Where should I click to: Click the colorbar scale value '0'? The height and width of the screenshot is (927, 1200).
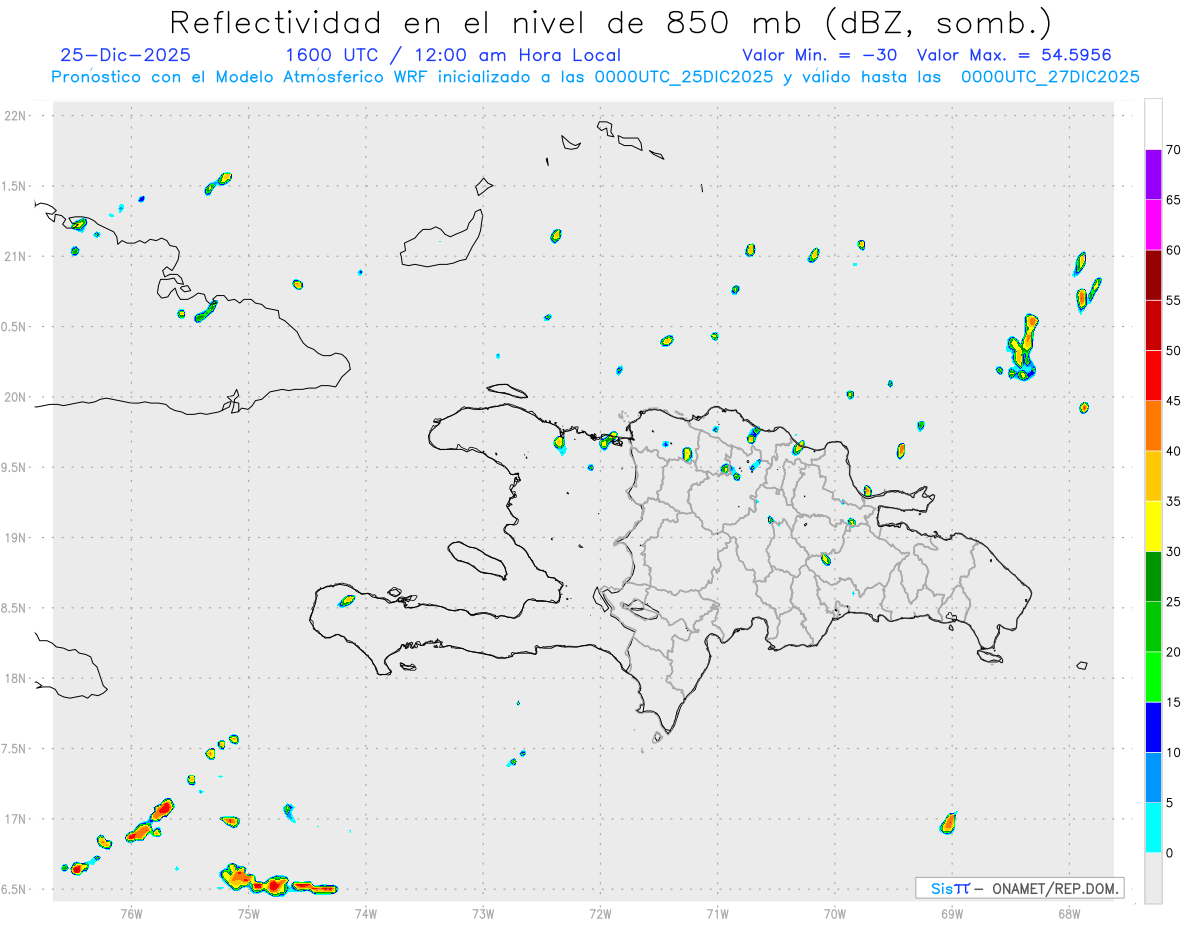1170,853
